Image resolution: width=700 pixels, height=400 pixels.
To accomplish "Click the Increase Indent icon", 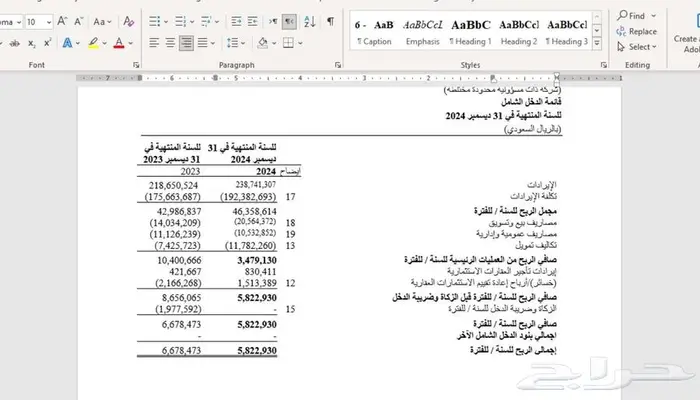I will coord(253,21).
